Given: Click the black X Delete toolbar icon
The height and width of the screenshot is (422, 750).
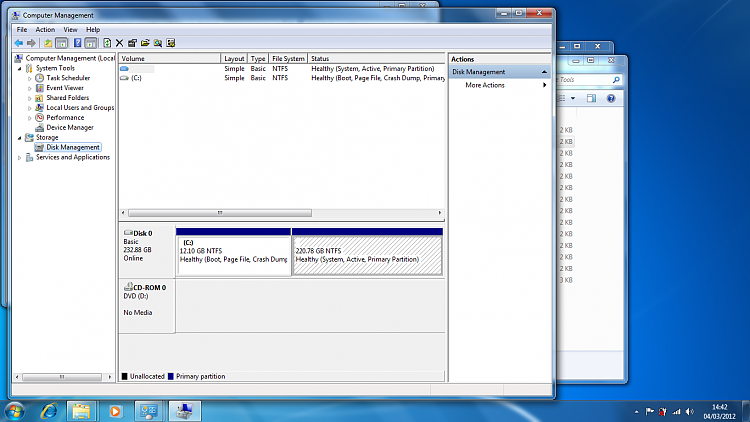Looking at the screenshot, I should coord(120,43).
